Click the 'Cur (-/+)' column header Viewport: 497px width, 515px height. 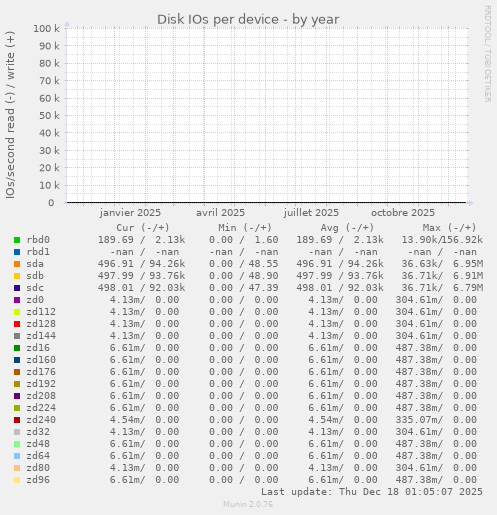pos(143,228)
